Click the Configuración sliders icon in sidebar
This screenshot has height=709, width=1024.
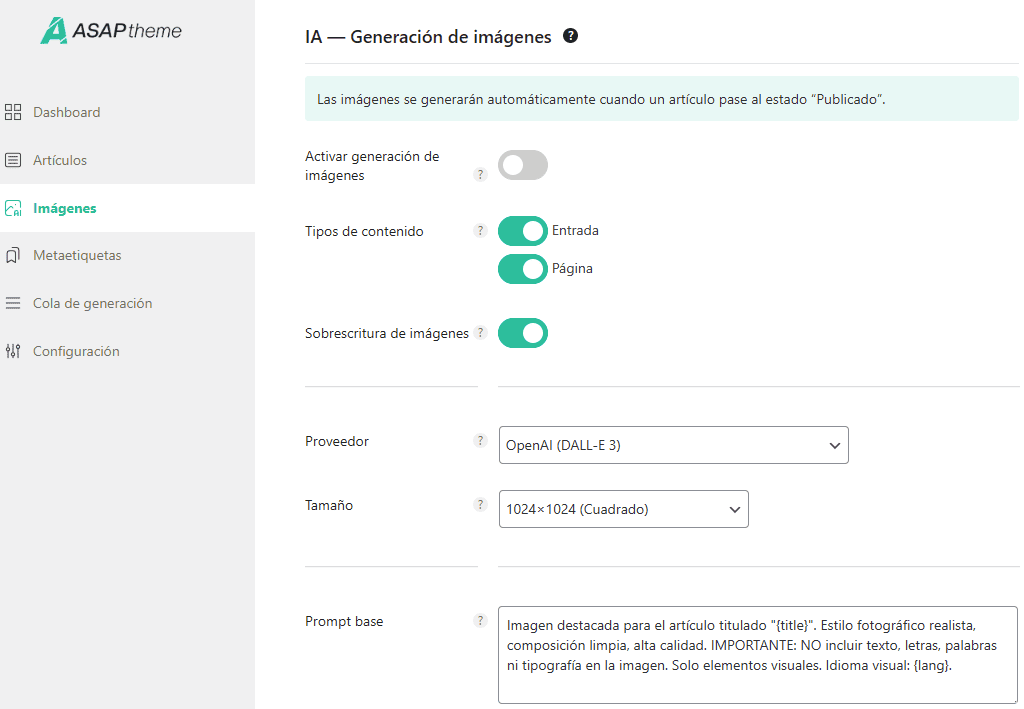13,351
